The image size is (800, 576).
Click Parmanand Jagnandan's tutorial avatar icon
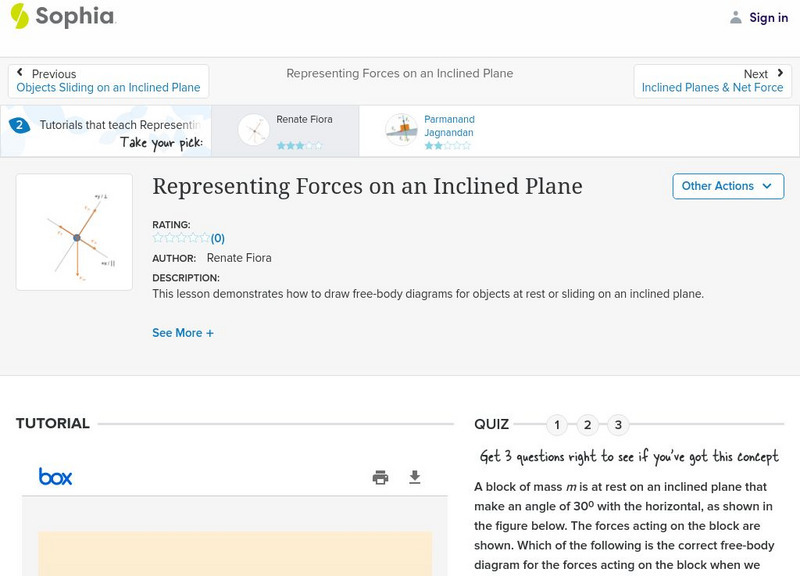pos(401,130)
